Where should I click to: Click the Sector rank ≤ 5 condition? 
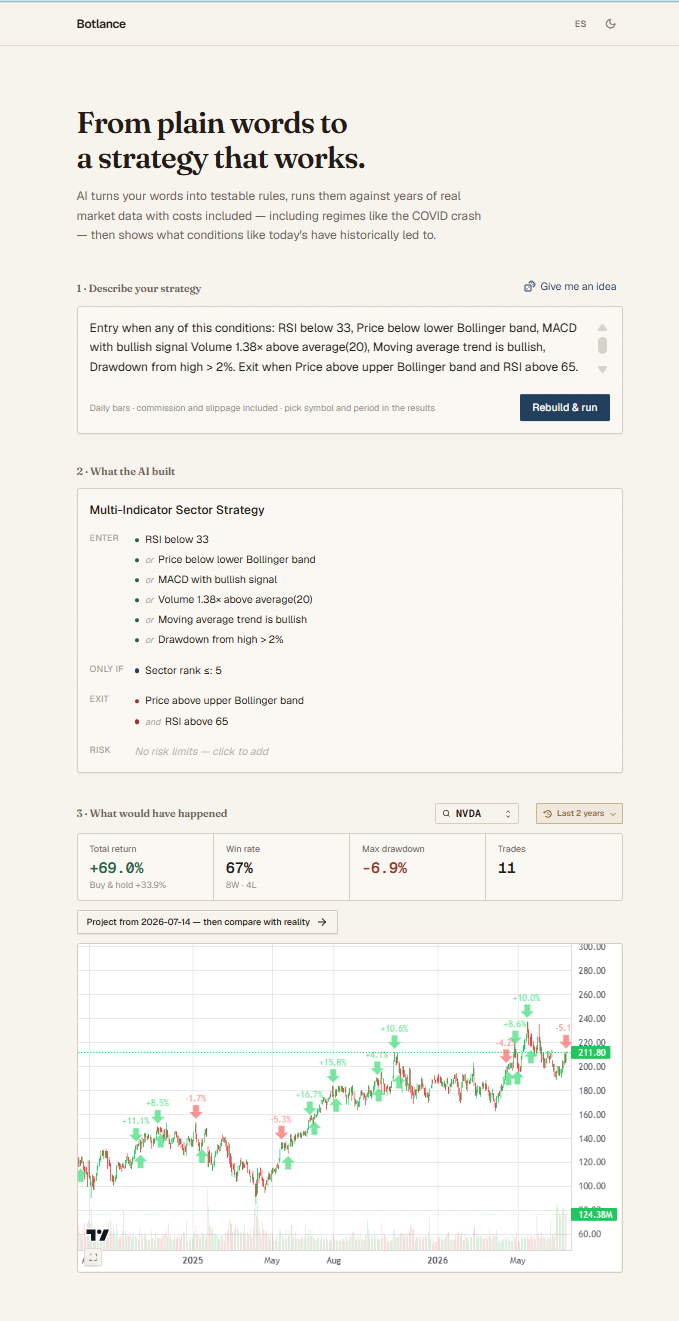183,670
